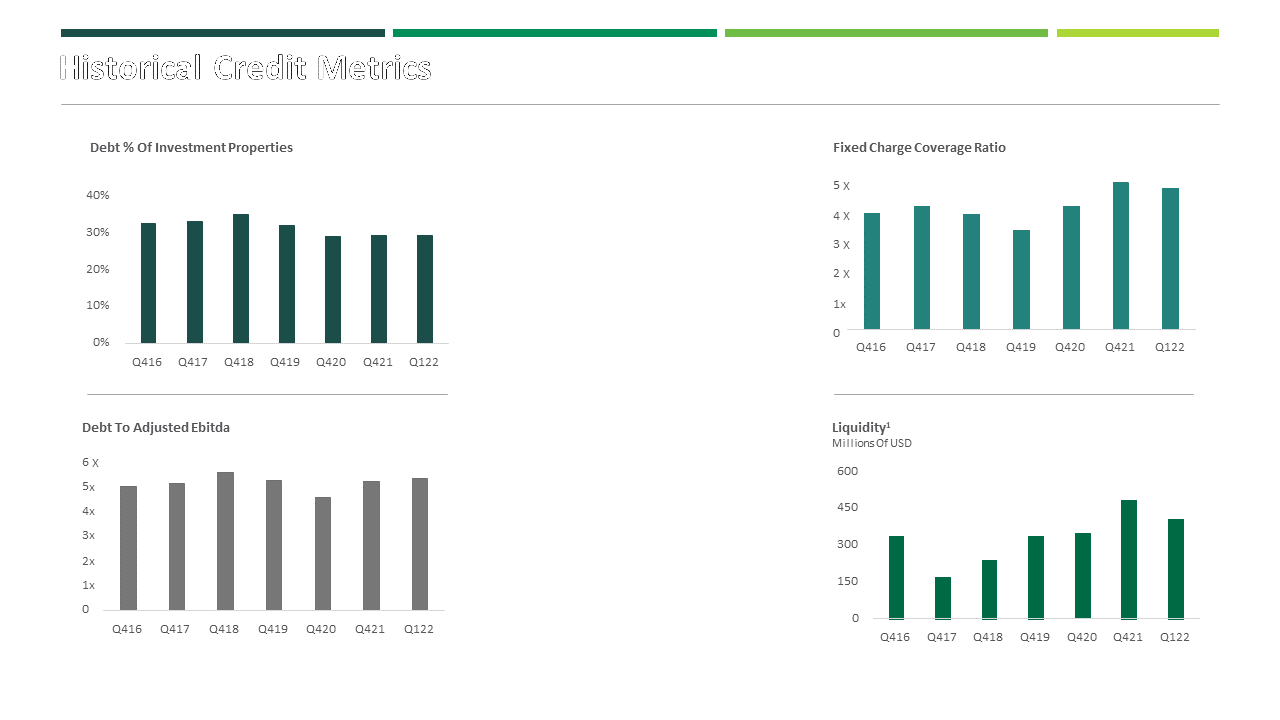1280x720 pixels.
Task: Select the "6 X" label in Debt To Adjusted Ebitda
Action: [x=90, y=463]
